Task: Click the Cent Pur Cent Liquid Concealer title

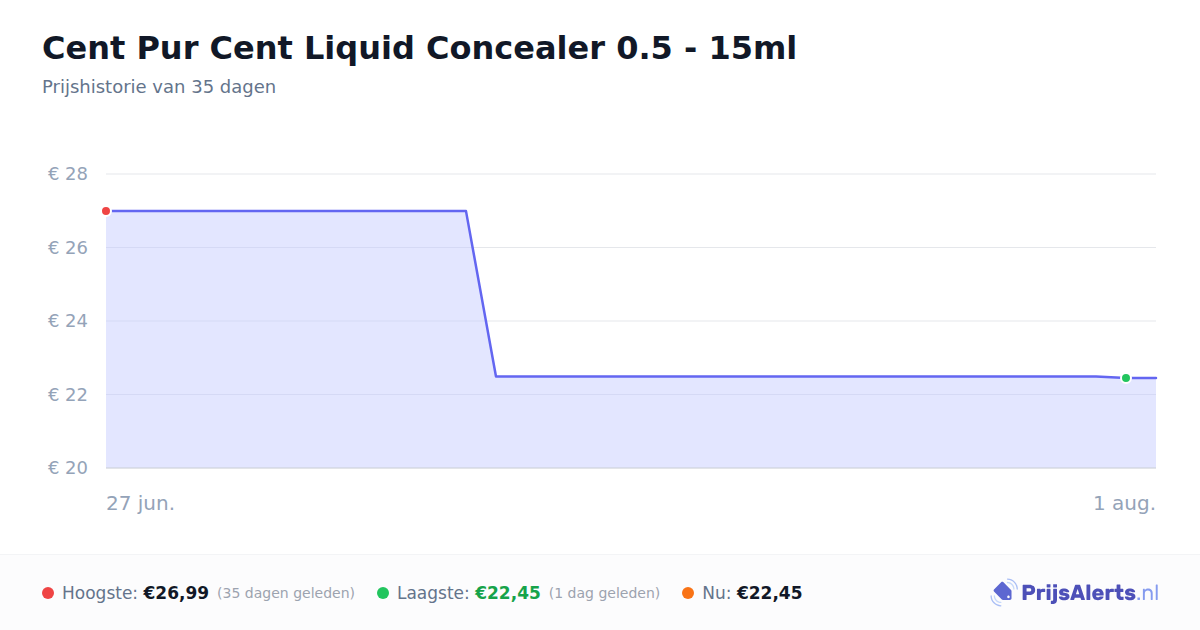Action: 419,48
